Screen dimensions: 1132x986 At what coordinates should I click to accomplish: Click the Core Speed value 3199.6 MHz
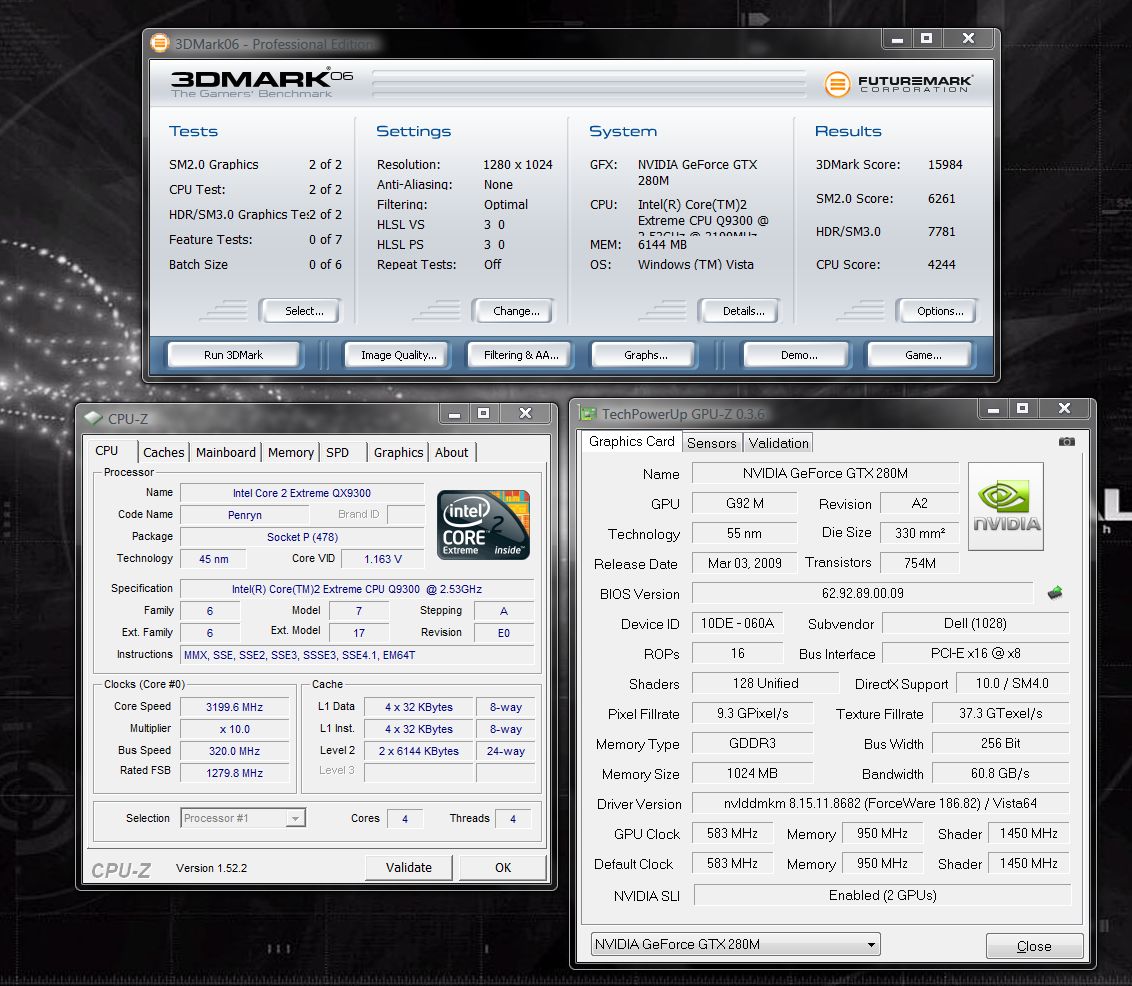235,707
